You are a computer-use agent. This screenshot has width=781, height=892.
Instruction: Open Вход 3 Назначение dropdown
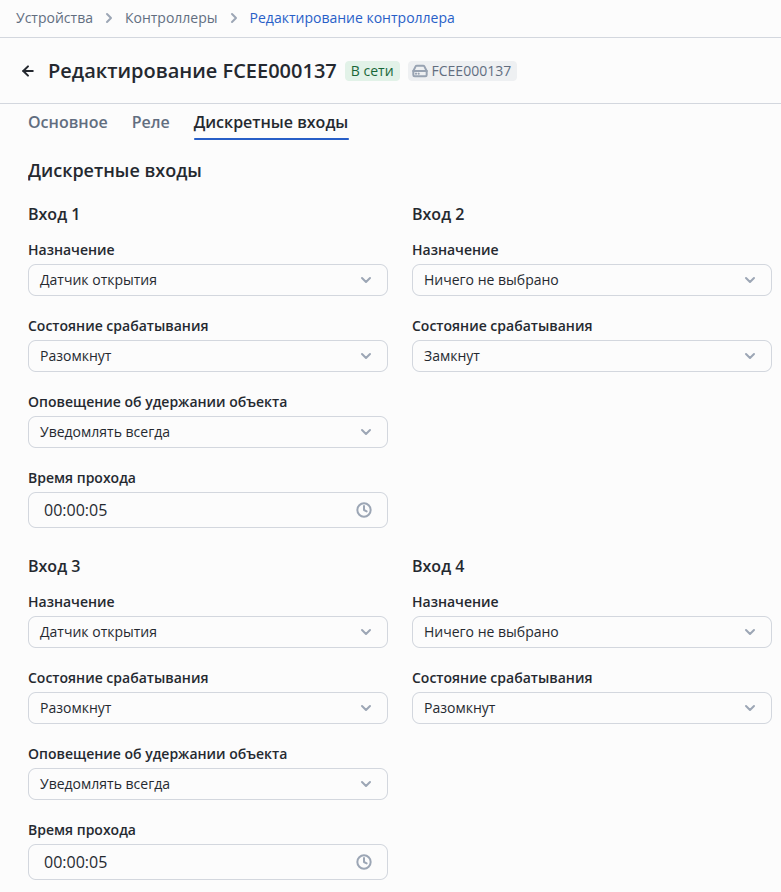208,632
